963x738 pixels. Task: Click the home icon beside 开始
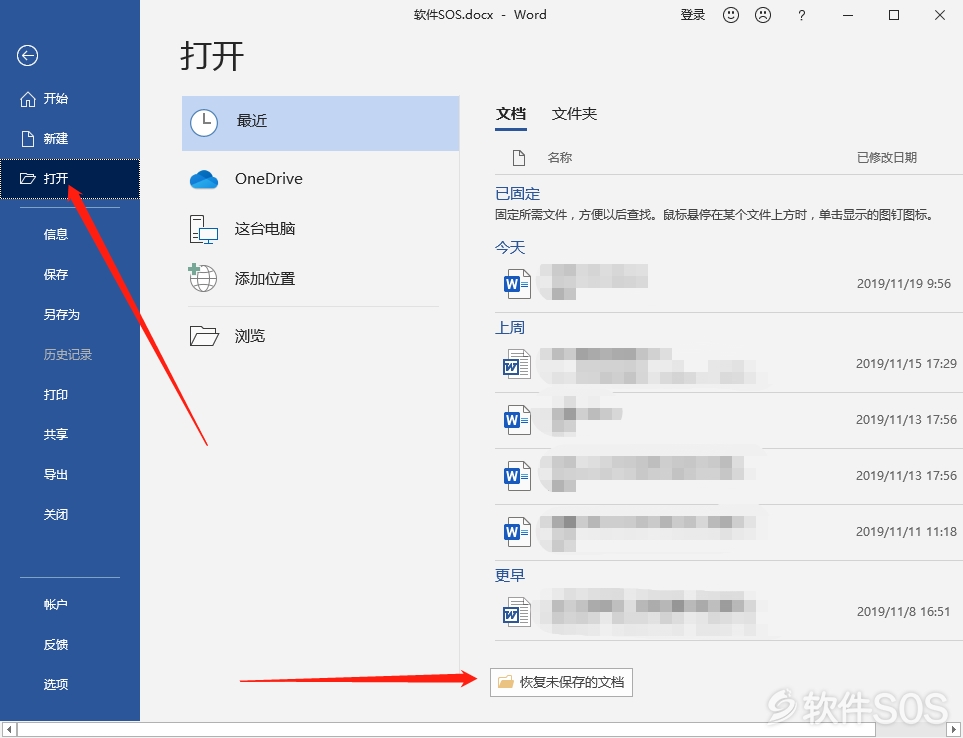(x=28, y=99)
